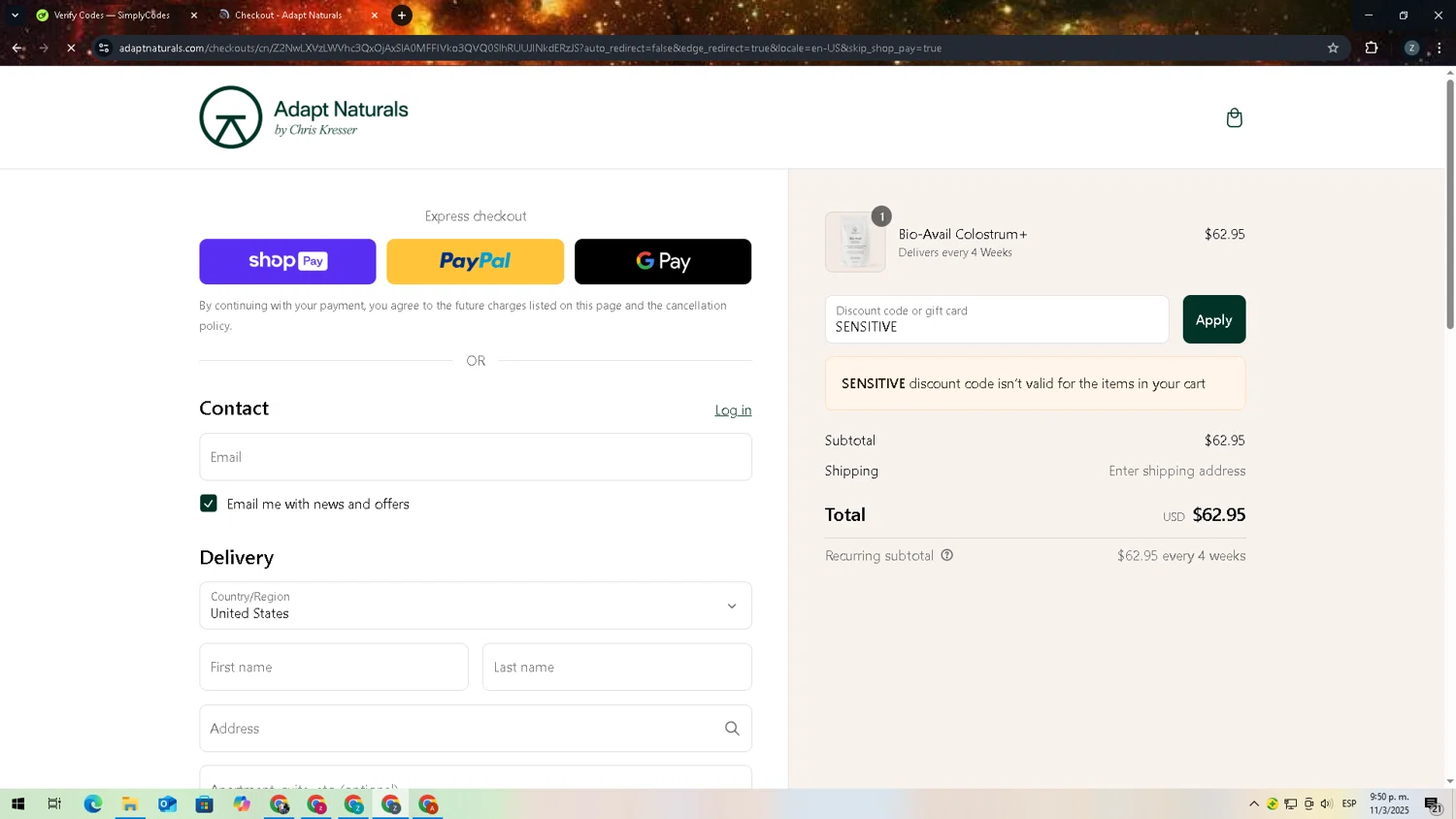Click the First name field

(334, 667)
